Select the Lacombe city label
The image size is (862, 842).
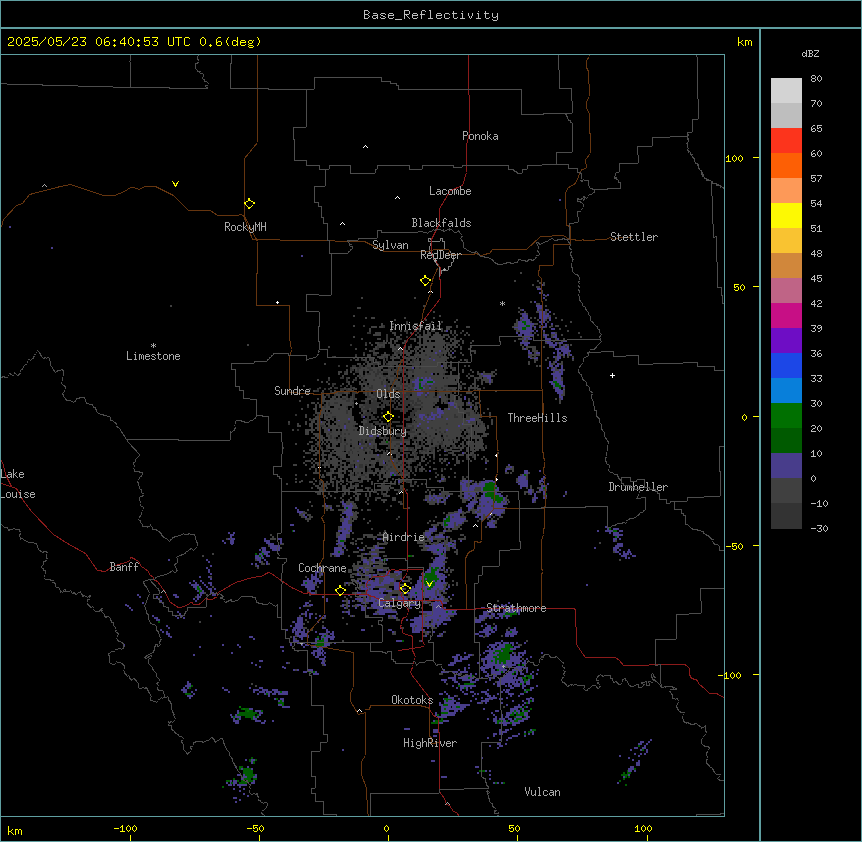[450, 191]
